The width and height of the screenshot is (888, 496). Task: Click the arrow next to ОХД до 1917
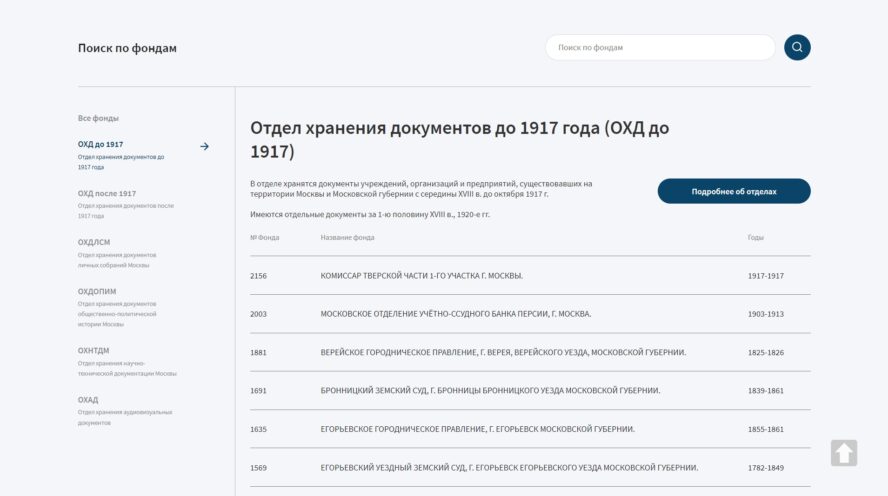(x=204, y=146)
